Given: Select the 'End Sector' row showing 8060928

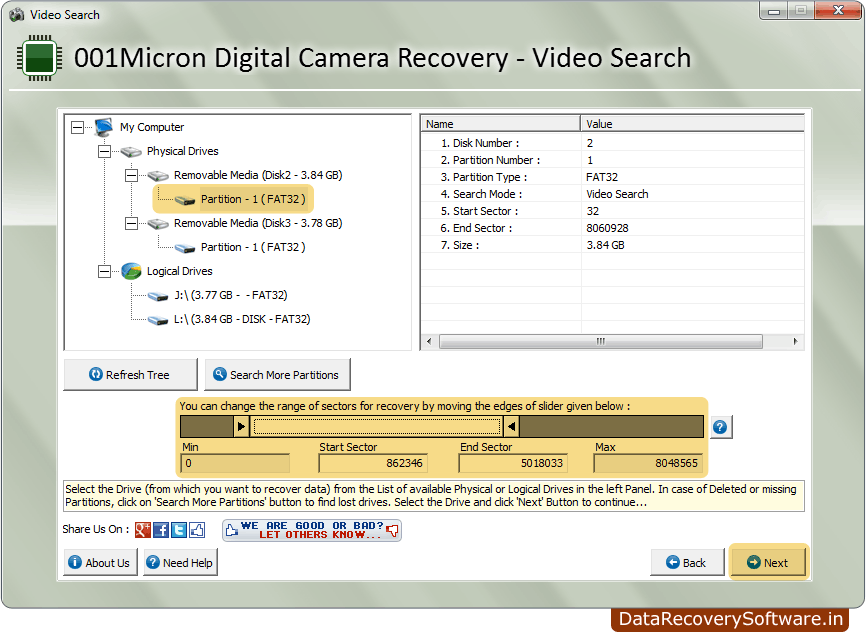Looking at the screenshot, I should [612, 228].
